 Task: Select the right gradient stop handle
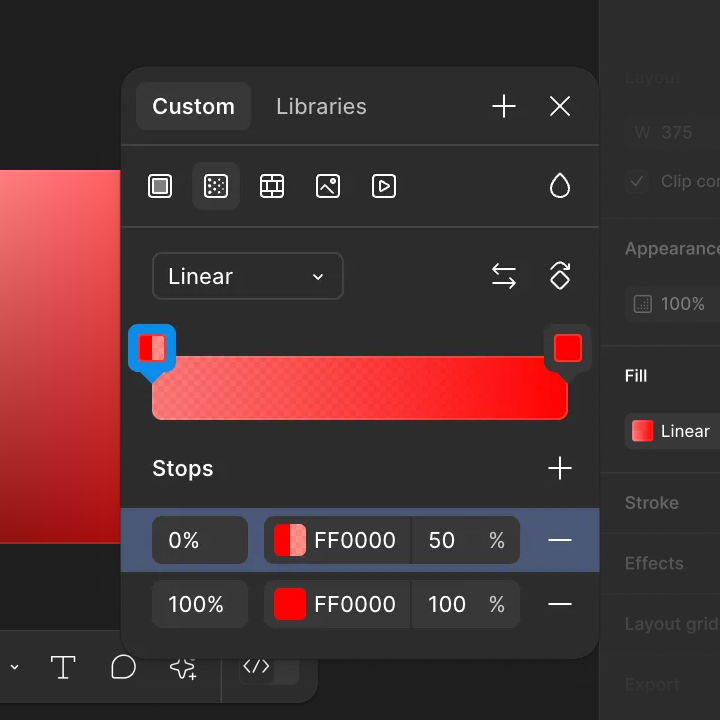click(568, 348)
